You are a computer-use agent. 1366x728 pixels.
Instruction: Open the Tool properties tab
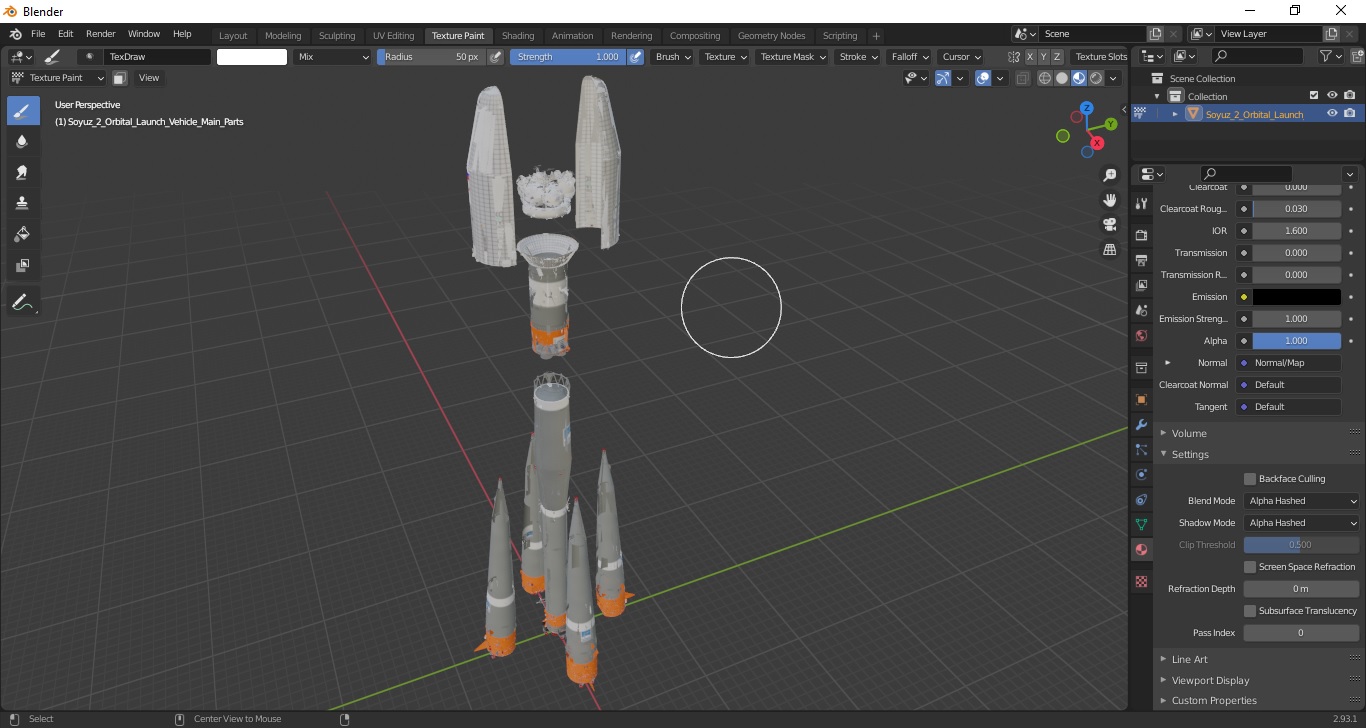1141,203
